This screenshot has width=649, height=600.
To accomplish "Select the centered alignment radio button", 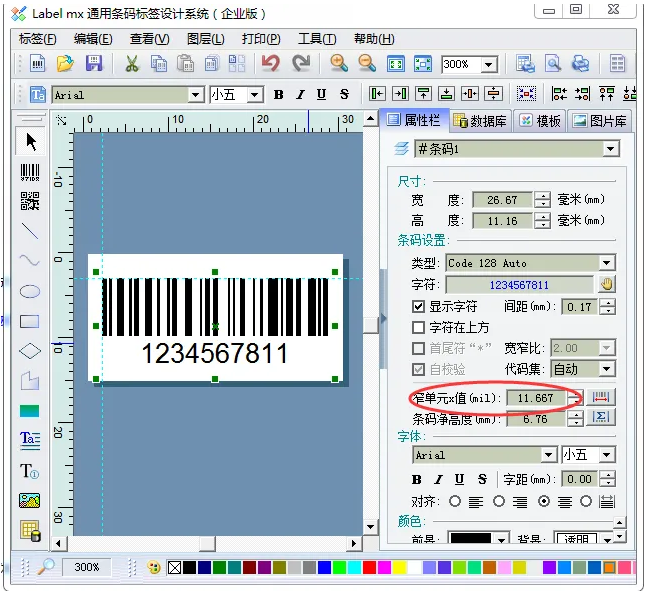I will coord(544,501).
